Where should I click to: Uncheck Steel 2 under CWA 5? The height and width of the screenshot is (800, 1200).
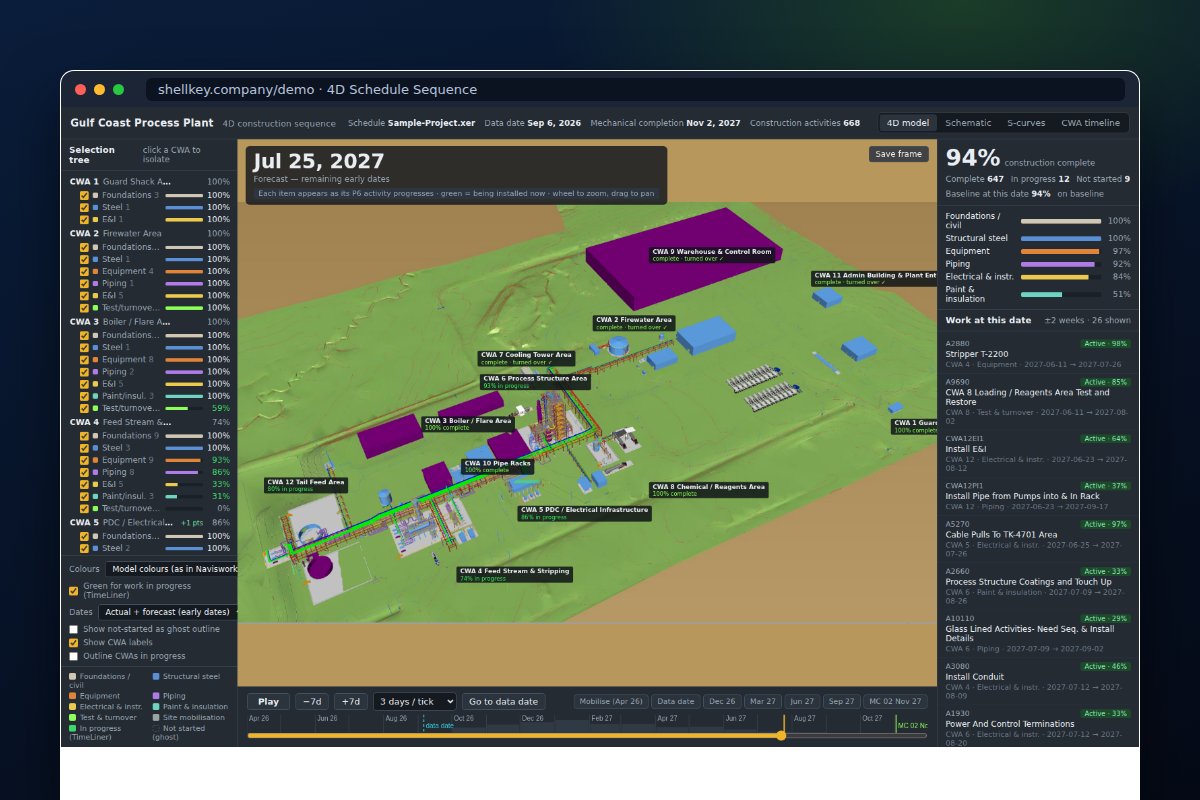coord(84,548)
